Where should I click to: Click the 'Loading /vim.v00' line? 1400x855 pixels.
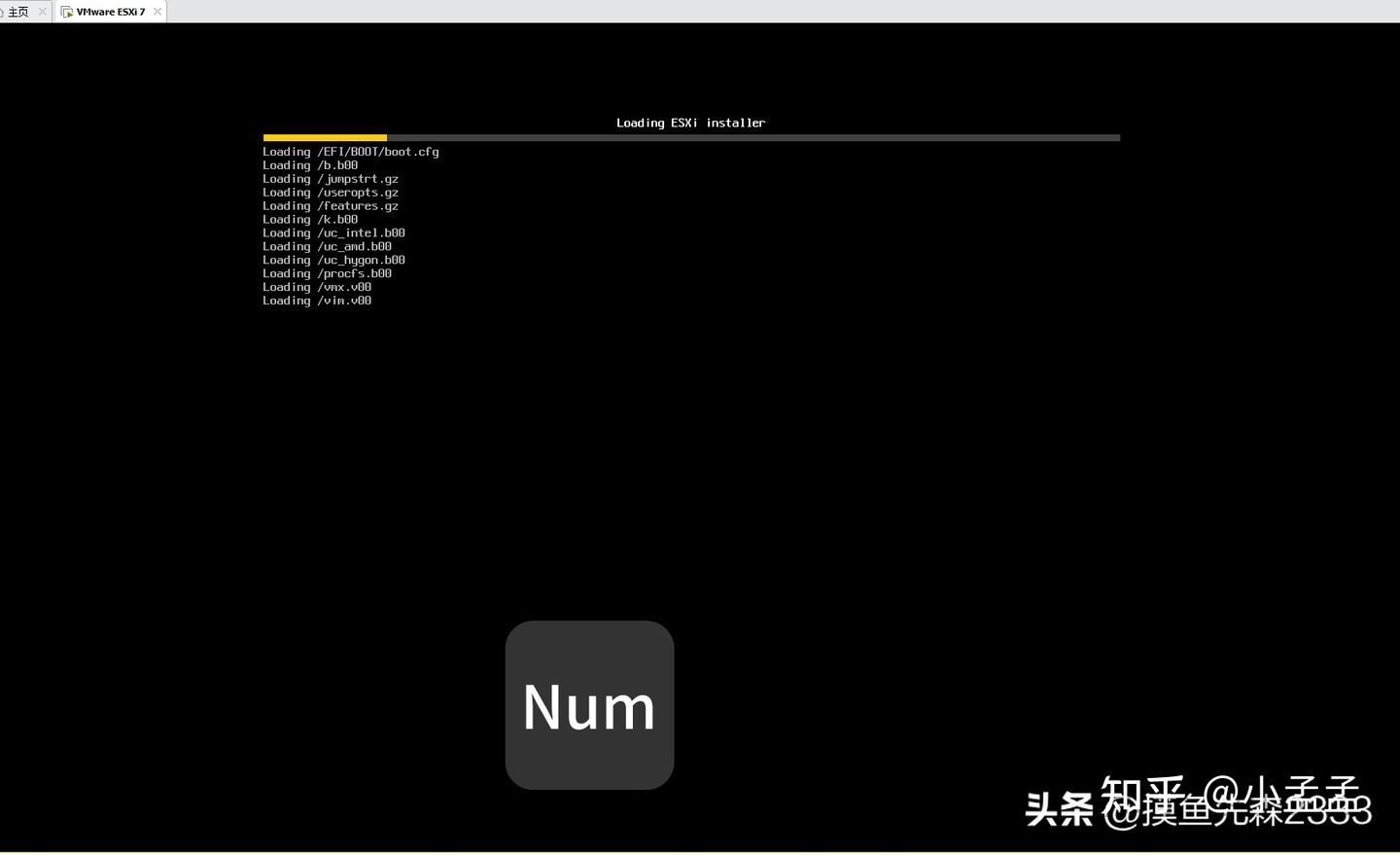pyautogui.click(x=317, y=302)
